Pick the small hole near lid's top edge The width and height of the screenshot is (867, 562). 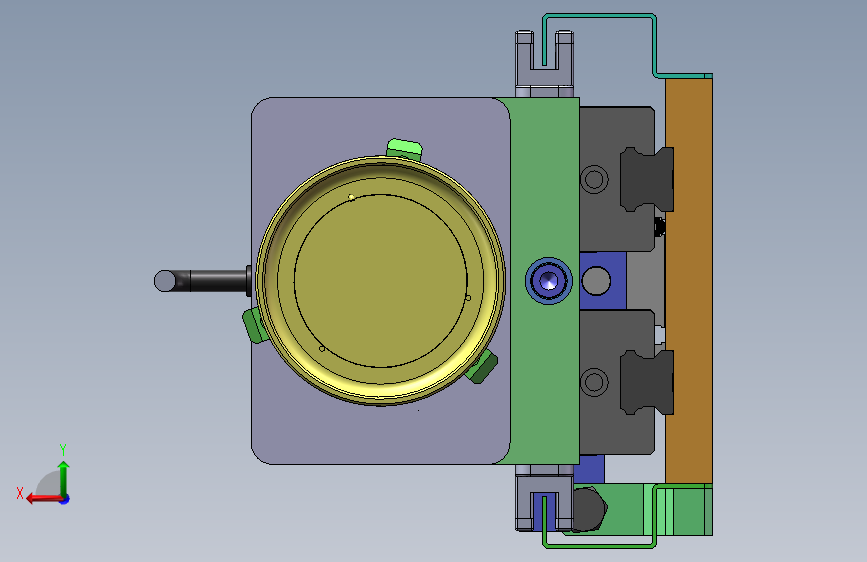(351, 196)
